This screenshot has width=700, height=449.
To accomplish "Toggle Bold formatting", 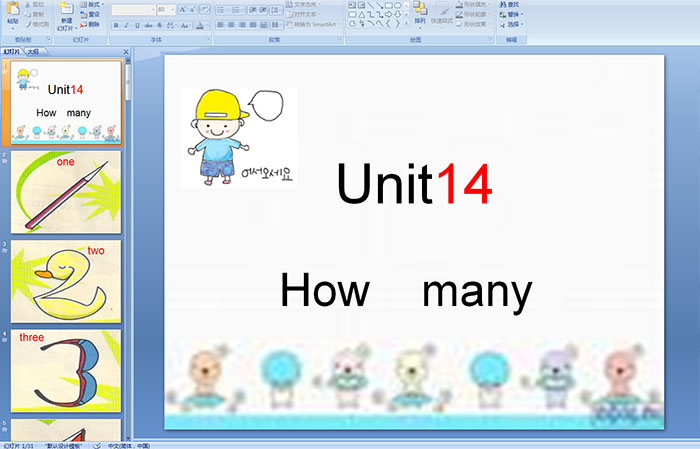I will pos(116,25).
